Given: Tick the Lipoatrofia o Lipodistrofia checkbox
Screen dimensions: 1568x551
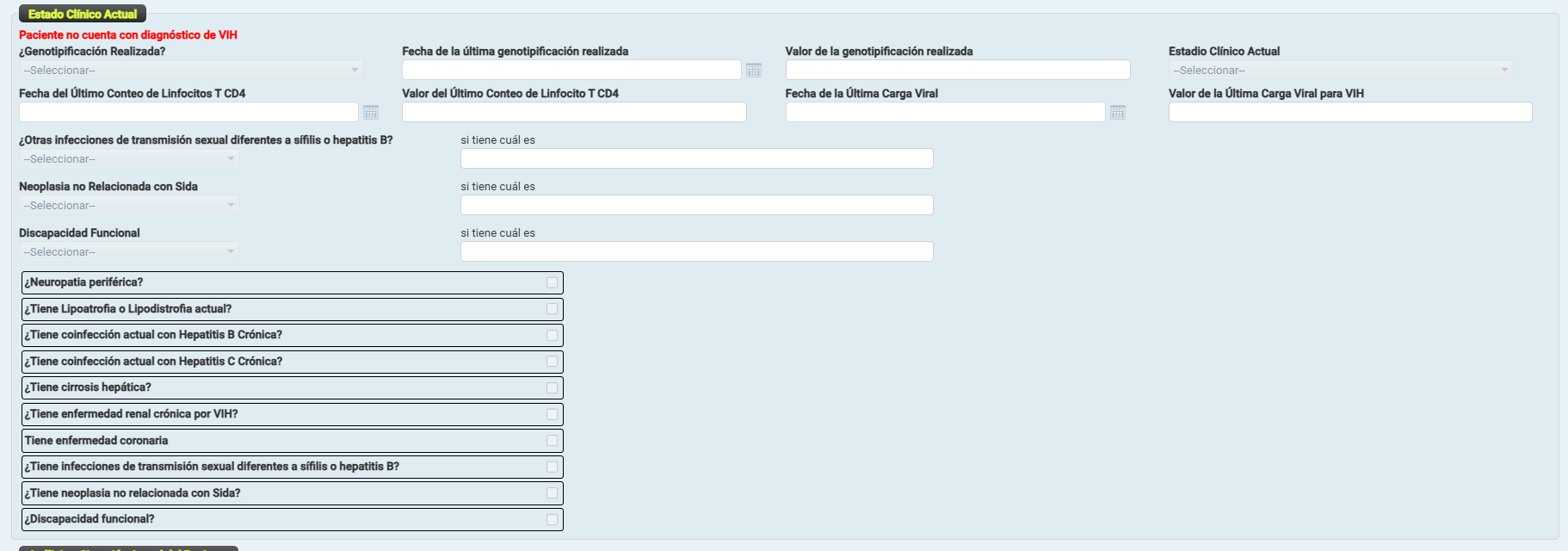Looking at the screenshot, I should (x=552, y=309).
